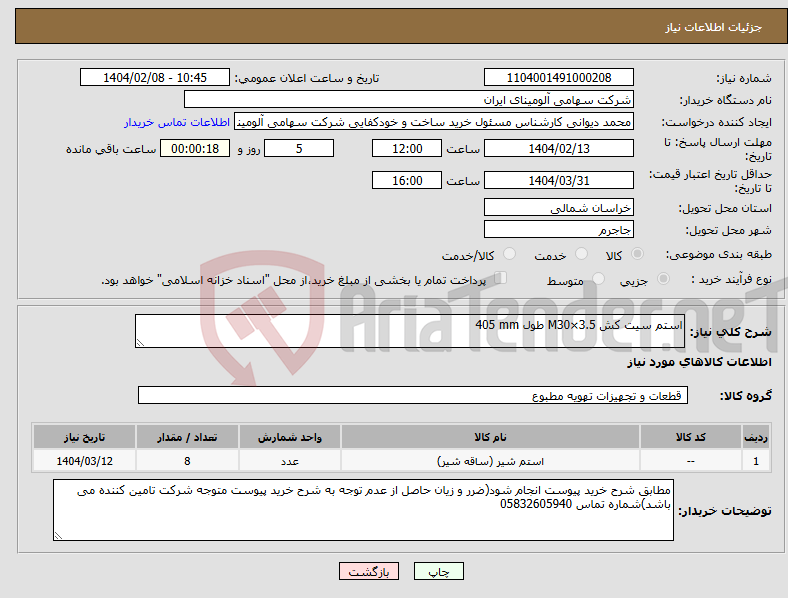
Task: Click the بازگشت (back) button
Action: click(369, 571)
